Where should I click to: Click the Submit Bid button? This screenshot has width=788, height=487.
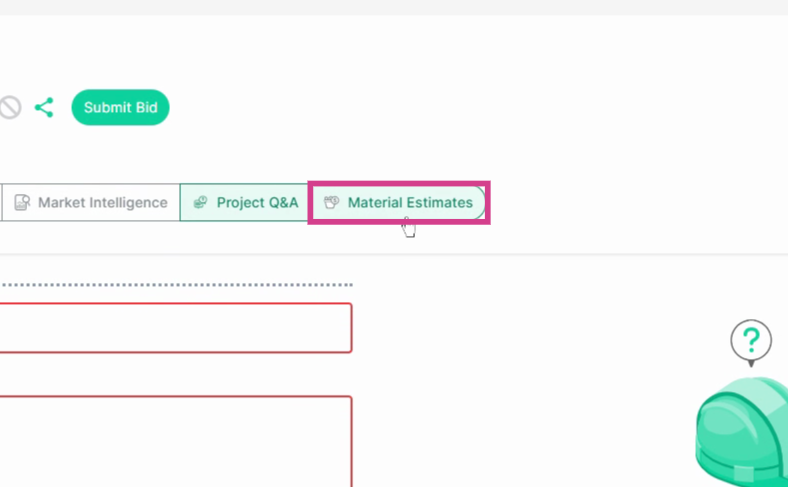[x=120, y=108]
